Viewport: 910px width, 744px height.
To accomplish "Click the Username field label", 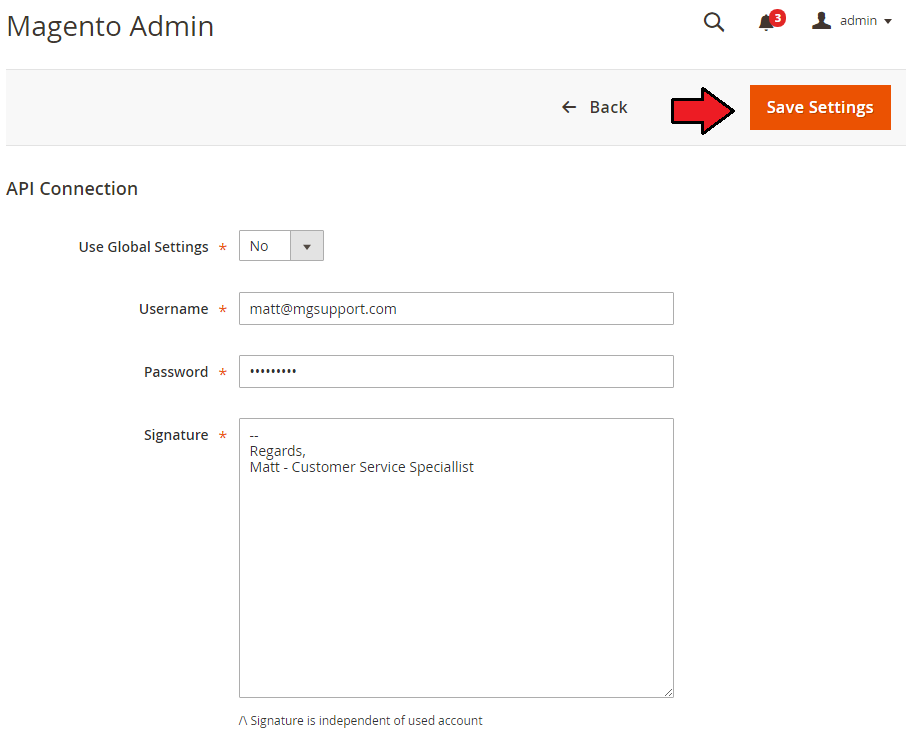I will tap(174, 309).
